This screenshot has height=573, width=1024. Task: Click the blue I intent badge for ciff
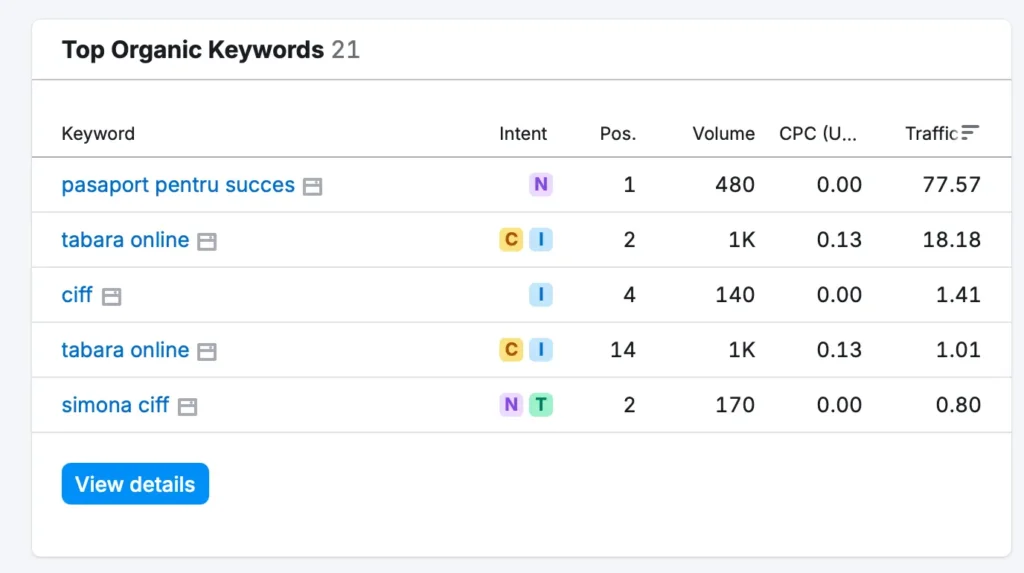click(x=541, y=295)
